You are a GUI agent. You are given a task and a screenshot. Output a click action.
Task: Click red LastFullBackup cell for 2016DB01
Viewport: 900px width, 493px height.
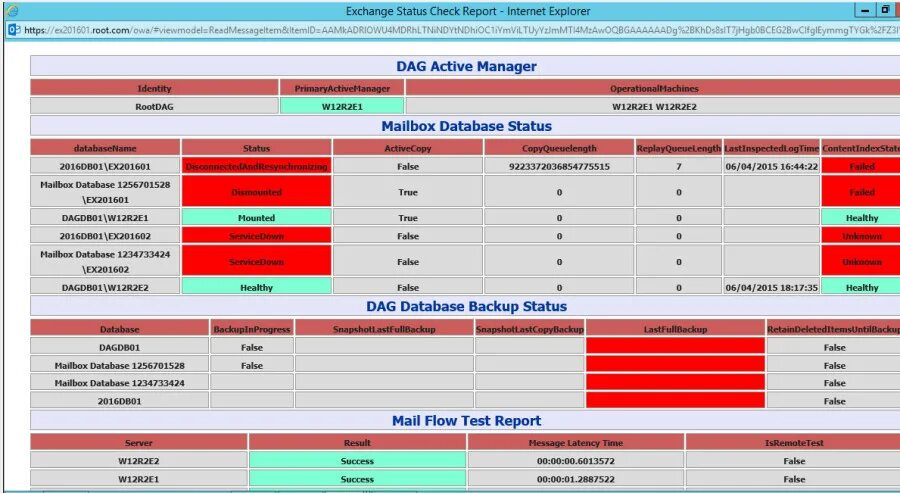click(675, 400)
